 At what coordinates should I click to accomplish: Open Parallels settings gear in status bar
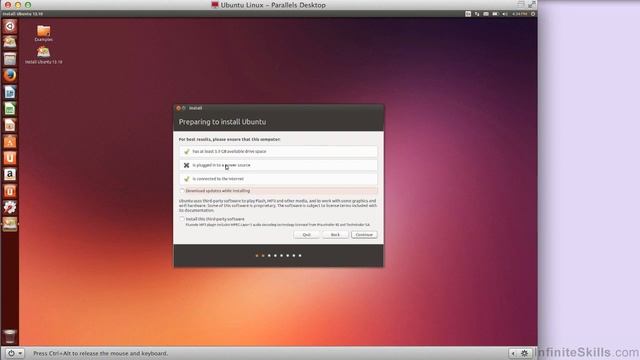tap(524, 353)
